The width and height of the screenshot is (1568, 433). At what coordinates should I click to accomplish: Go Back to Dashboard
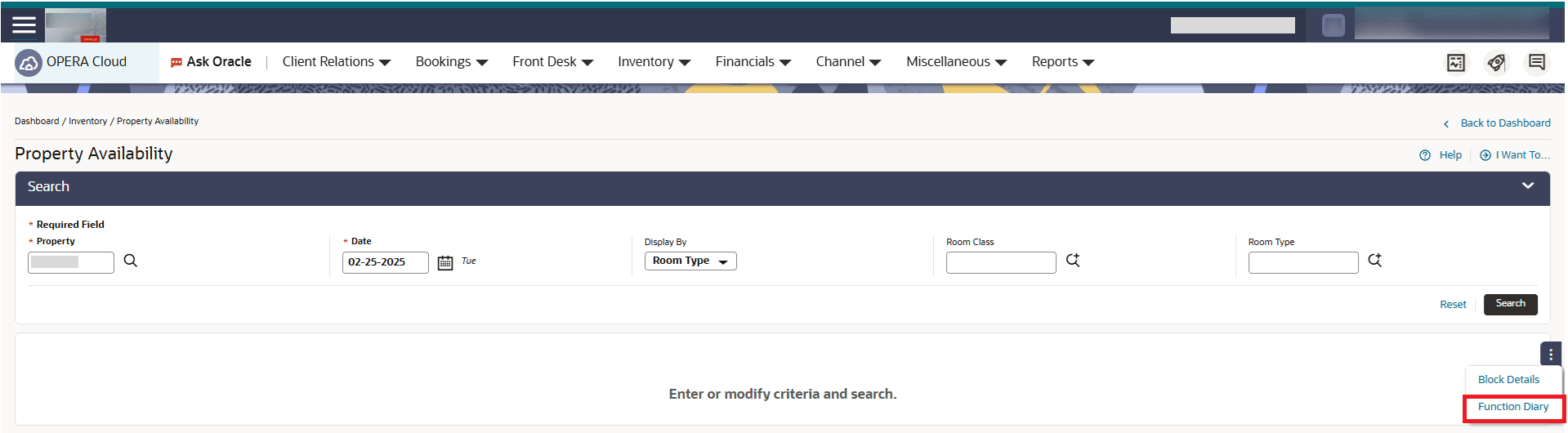point(1505,123)
